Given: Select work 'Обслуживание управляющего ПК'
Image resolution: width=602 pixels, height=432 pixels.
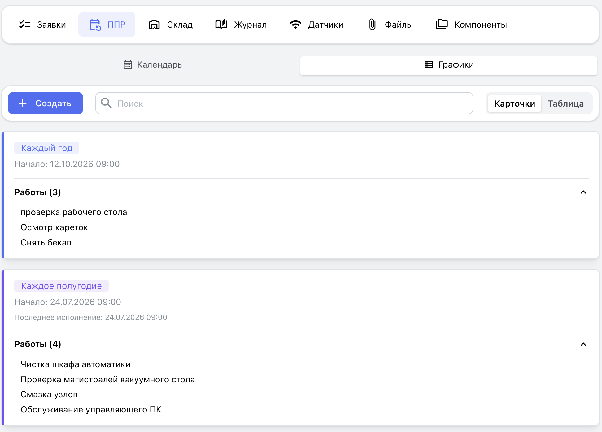Looking at the screenshot, I should pyautogui.click(x=91, y=409).
